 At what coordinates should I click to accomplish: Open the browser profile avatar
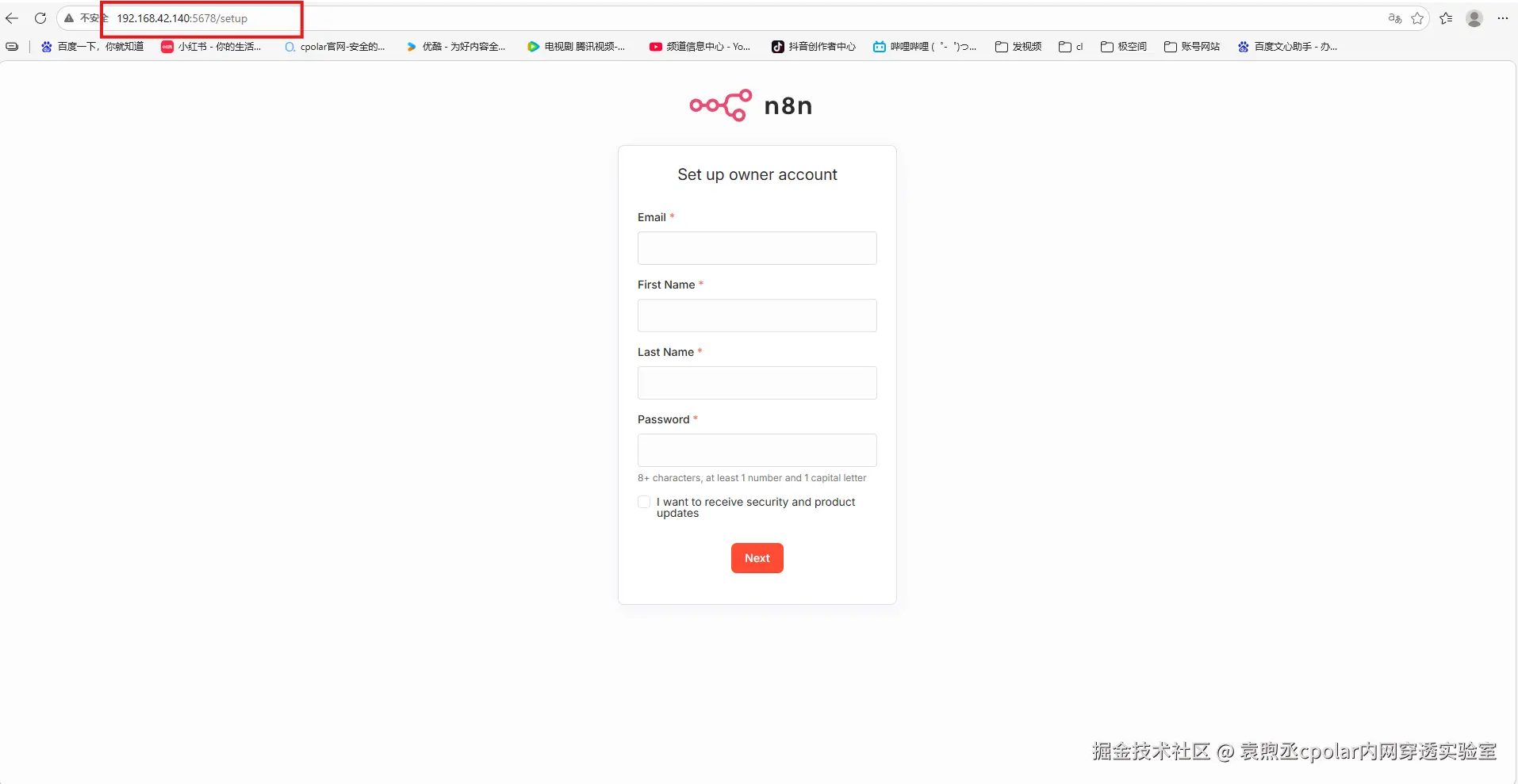click(1474, 18)
